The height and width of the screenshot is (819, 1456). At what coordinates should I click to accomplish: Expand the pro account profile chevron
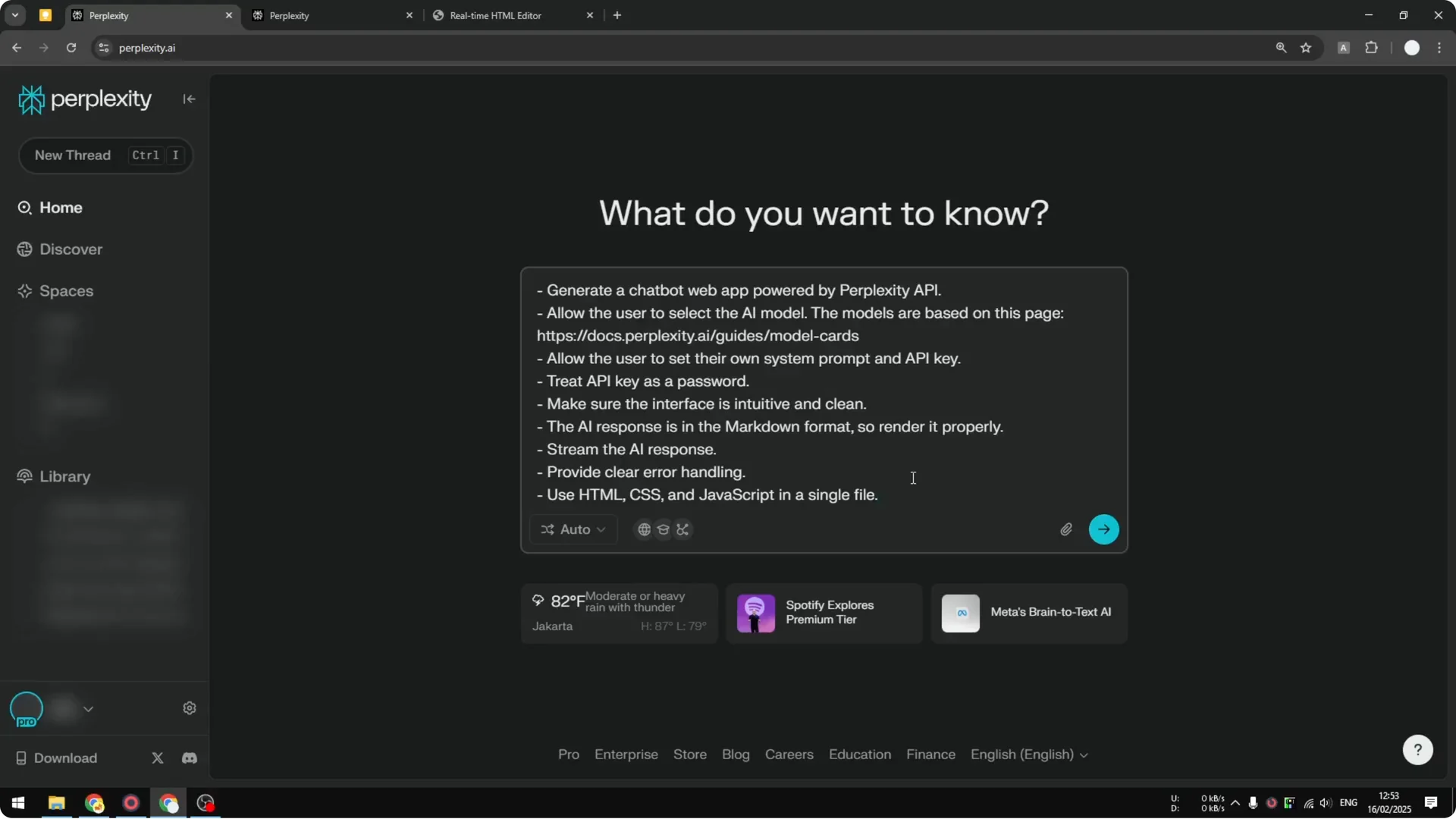click(x=89, y=708)
